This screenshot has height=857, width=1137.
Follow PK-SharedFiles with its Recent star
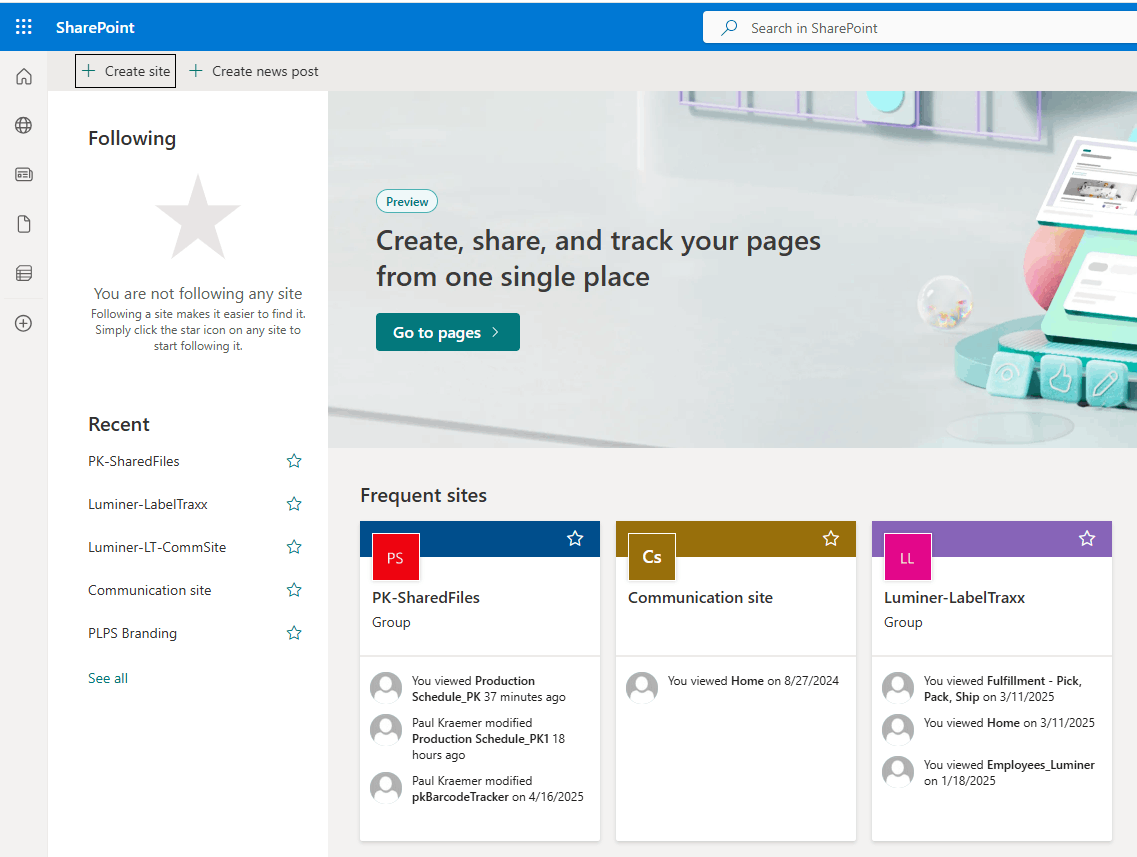(x=294, y=461)
